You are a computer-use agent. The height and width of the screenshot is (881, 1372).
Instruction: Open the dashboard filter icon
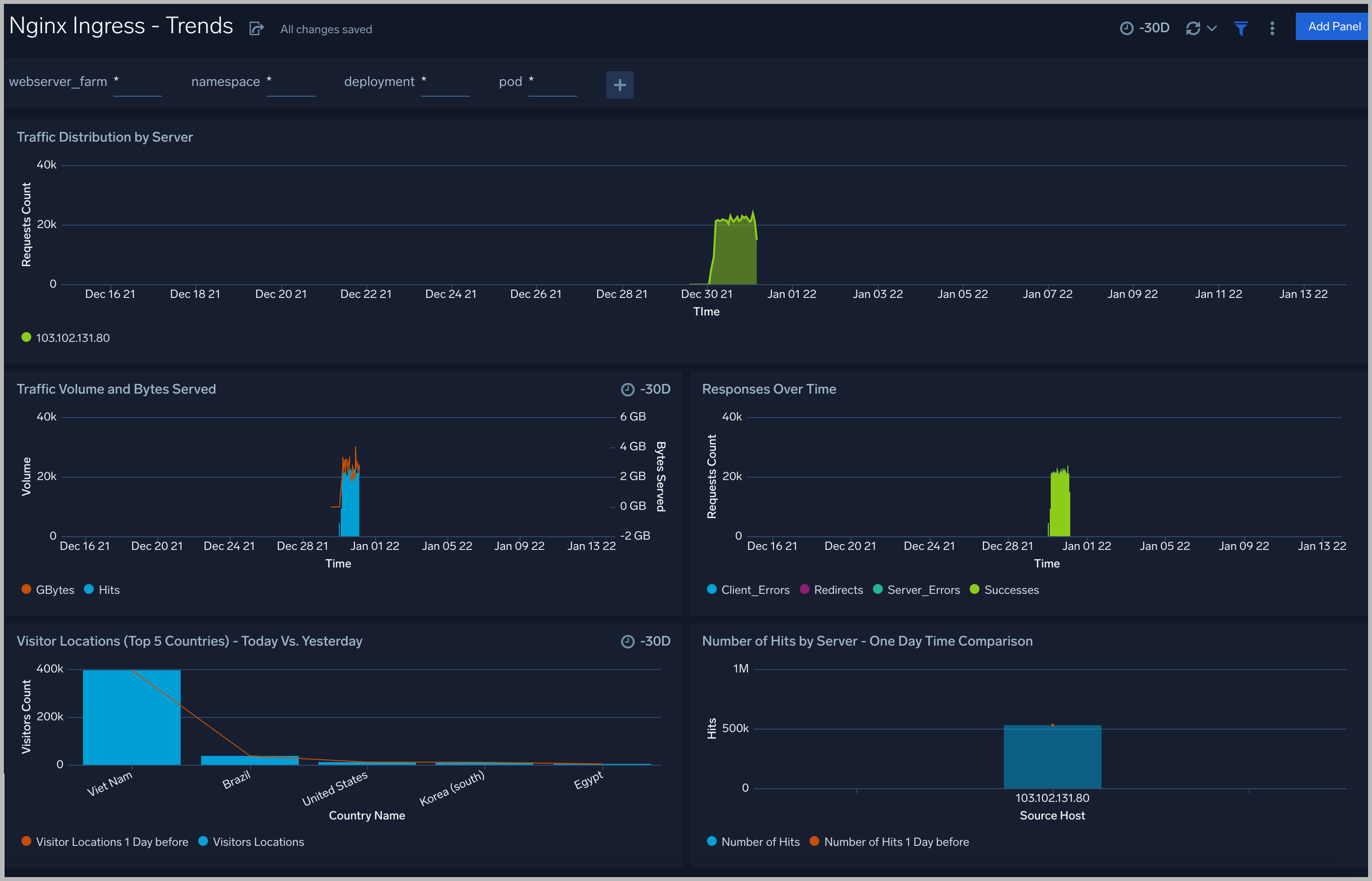(x=1241, y=27)
